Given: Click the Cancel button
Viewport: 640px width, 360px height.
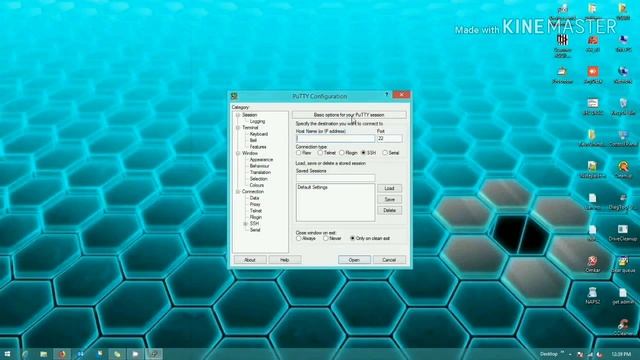Looking at the screenshot, I should coord(389,260).
